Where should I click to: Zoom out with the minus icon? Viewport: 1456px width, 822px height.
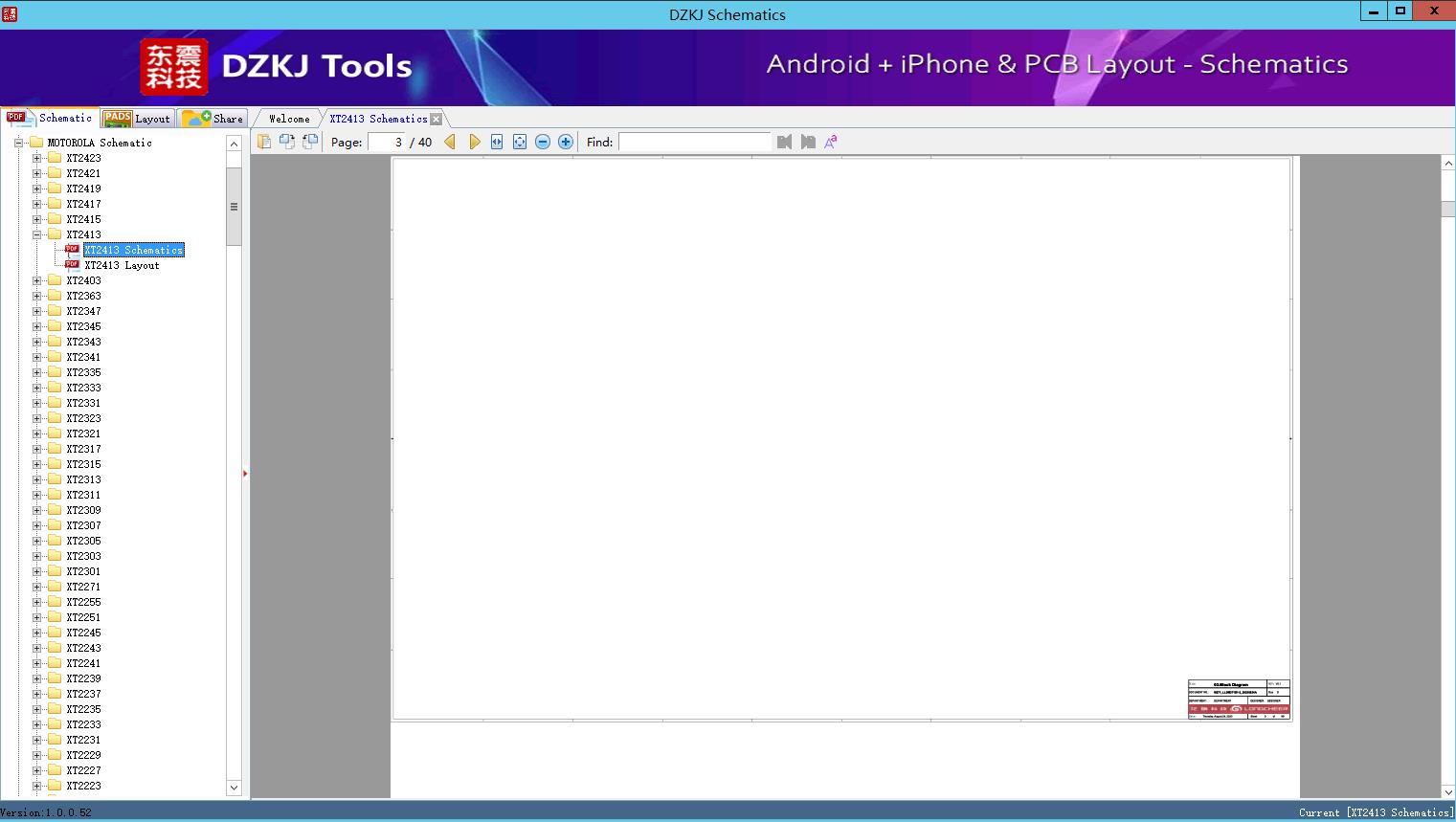coord(543,142)
